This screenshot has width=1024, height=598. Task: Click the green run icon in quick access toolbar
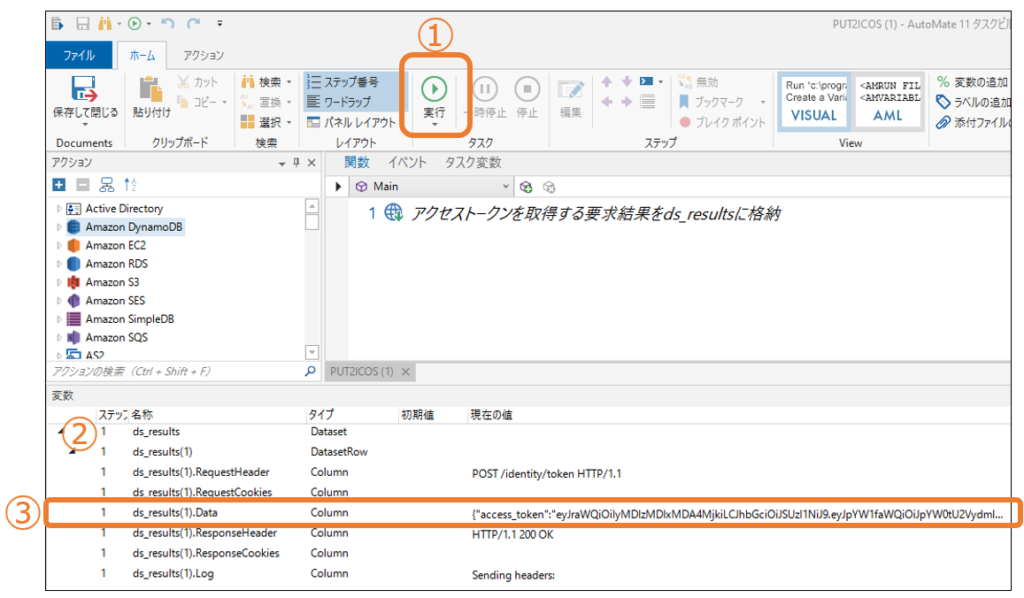point(135,24)
